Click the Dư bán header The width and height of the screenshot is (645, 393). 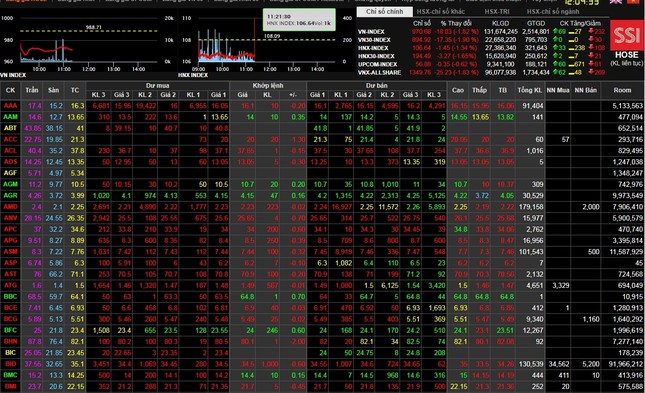(376, 86)
